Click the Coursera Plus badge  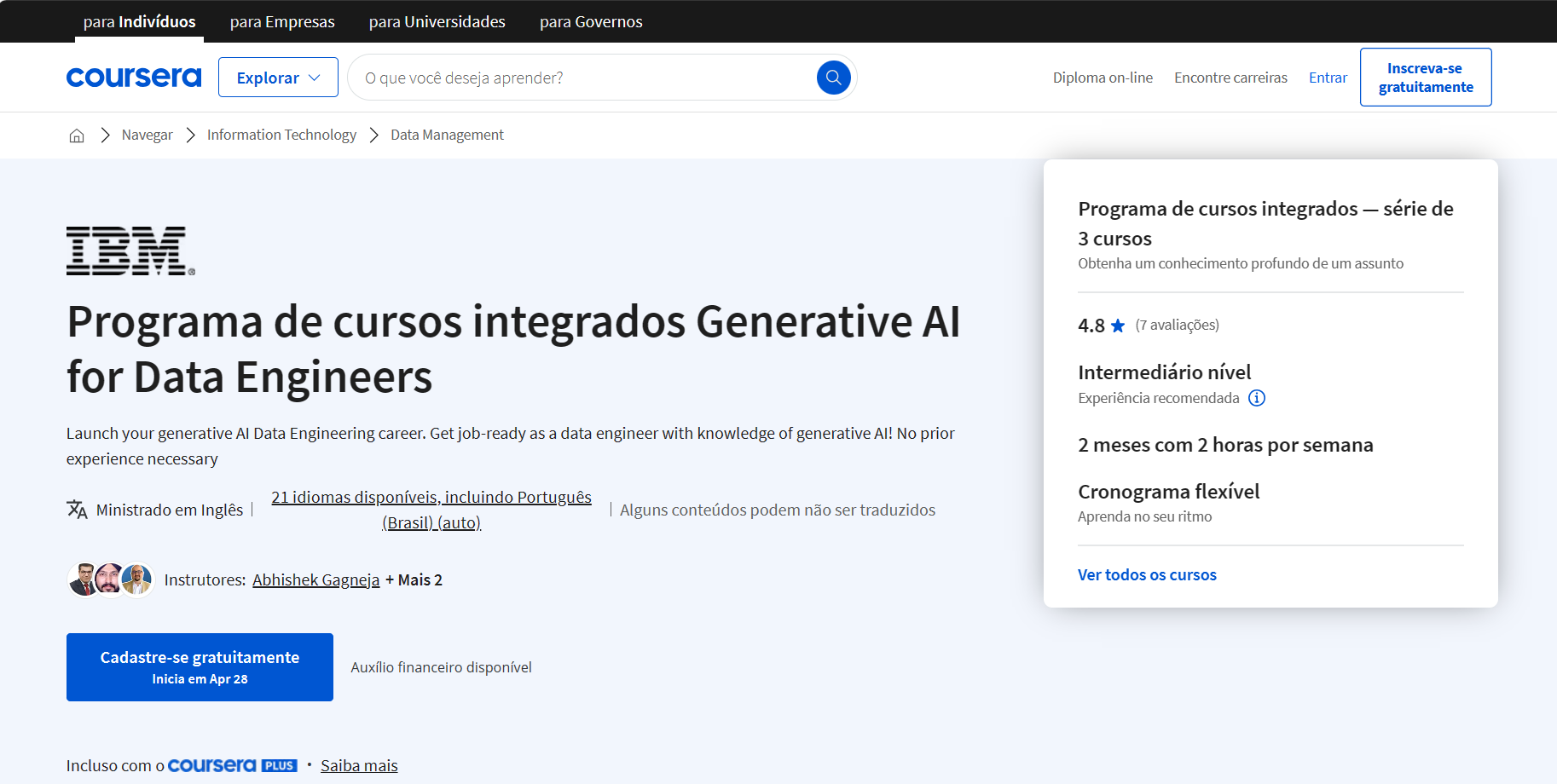(232, 764)
